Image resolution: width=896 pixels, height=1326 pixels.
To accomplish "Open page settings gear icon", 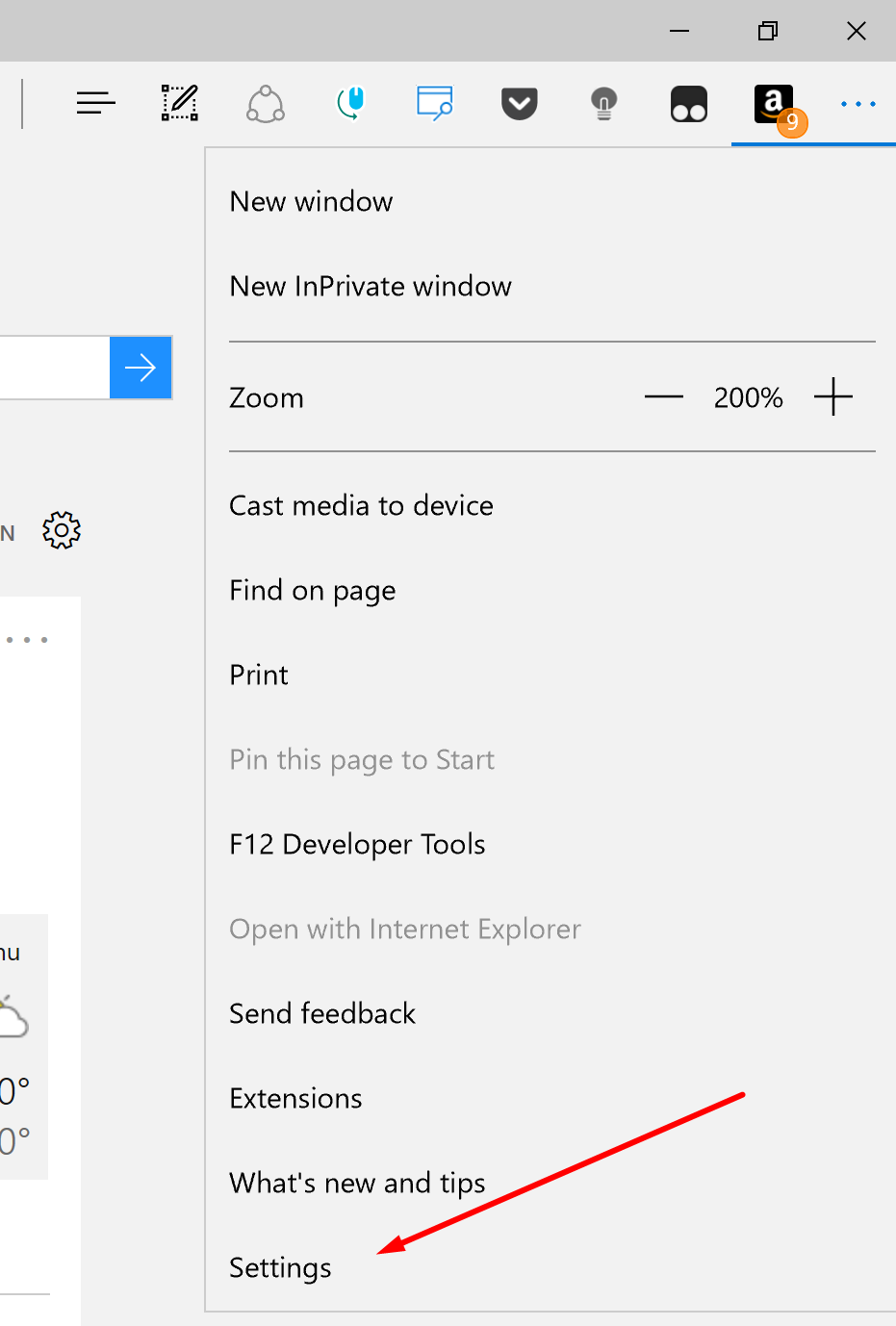I will (x=62, y=530).
